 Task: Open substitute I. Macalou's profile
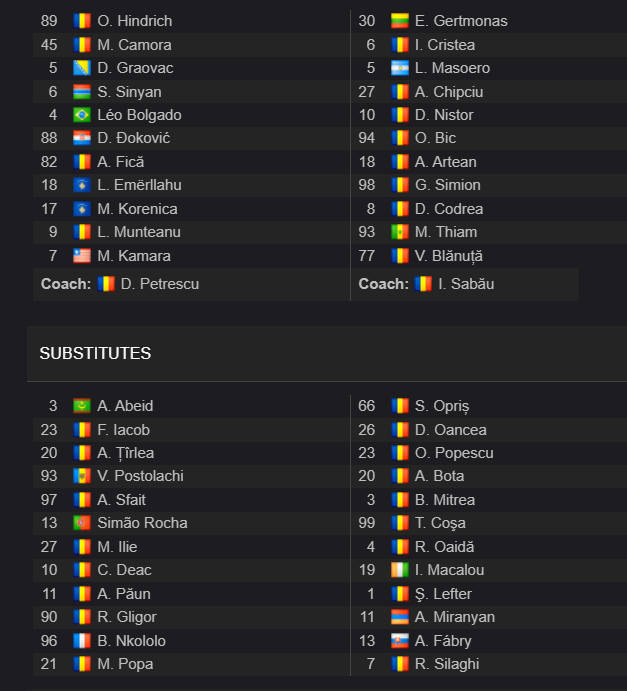click(x=449, y=570)
